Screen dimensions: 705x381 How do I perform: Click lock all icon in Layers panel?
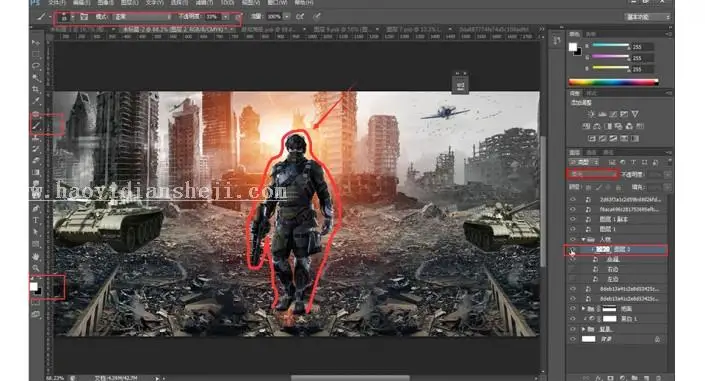619,187
